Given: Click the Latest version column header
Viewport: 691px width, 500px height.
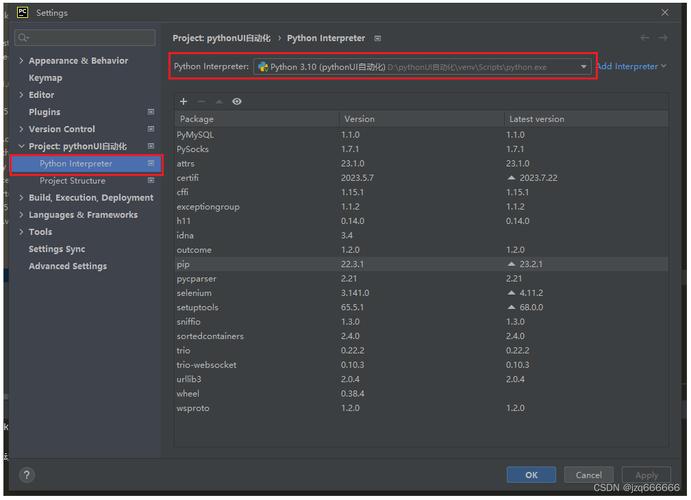Looking at the screenshot, I should (x=586, y=119).
